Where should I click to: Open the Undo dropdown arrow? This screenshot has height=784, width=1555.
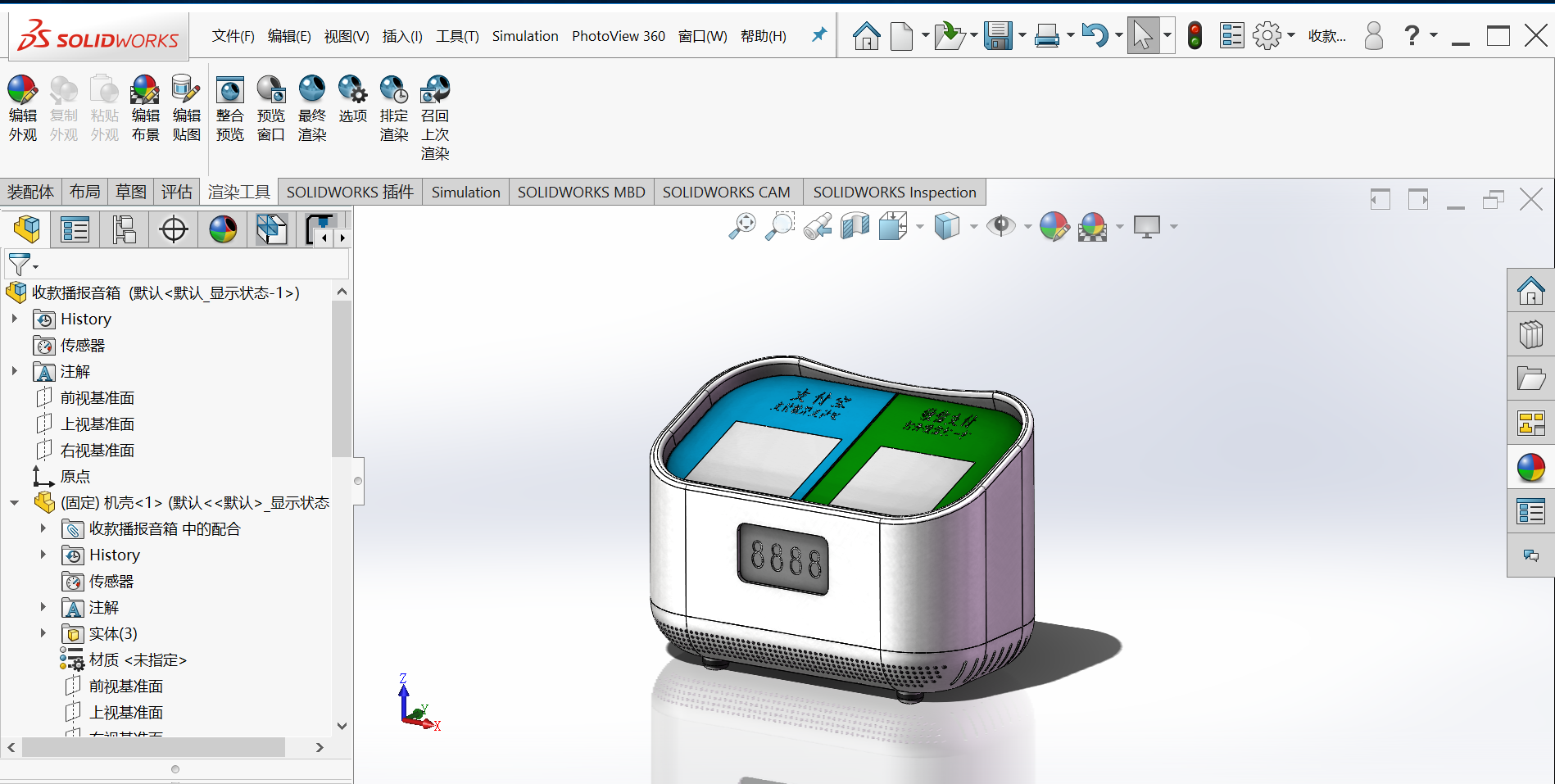[1119, 36]
